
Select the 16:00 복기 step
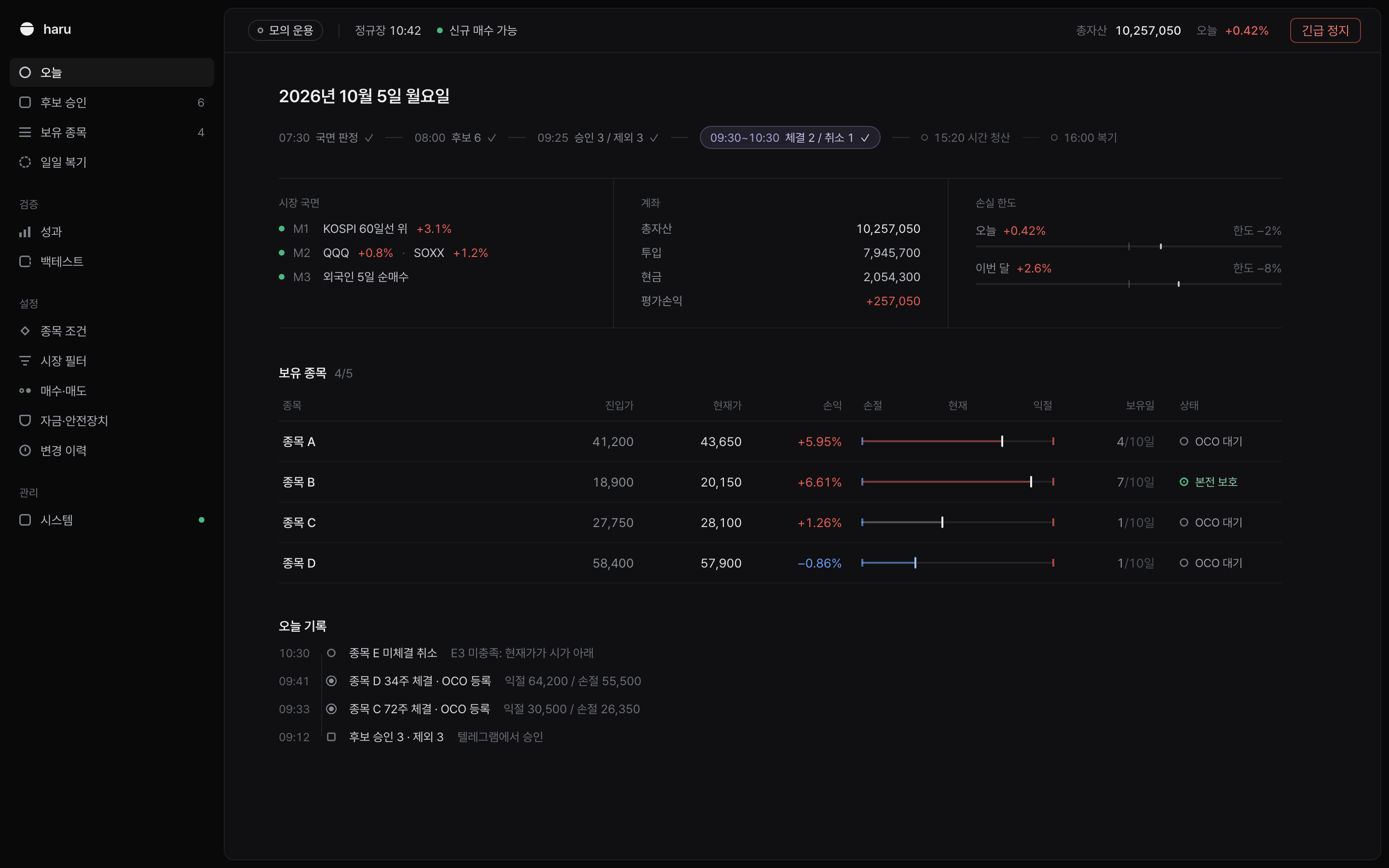click(1084, 138)
